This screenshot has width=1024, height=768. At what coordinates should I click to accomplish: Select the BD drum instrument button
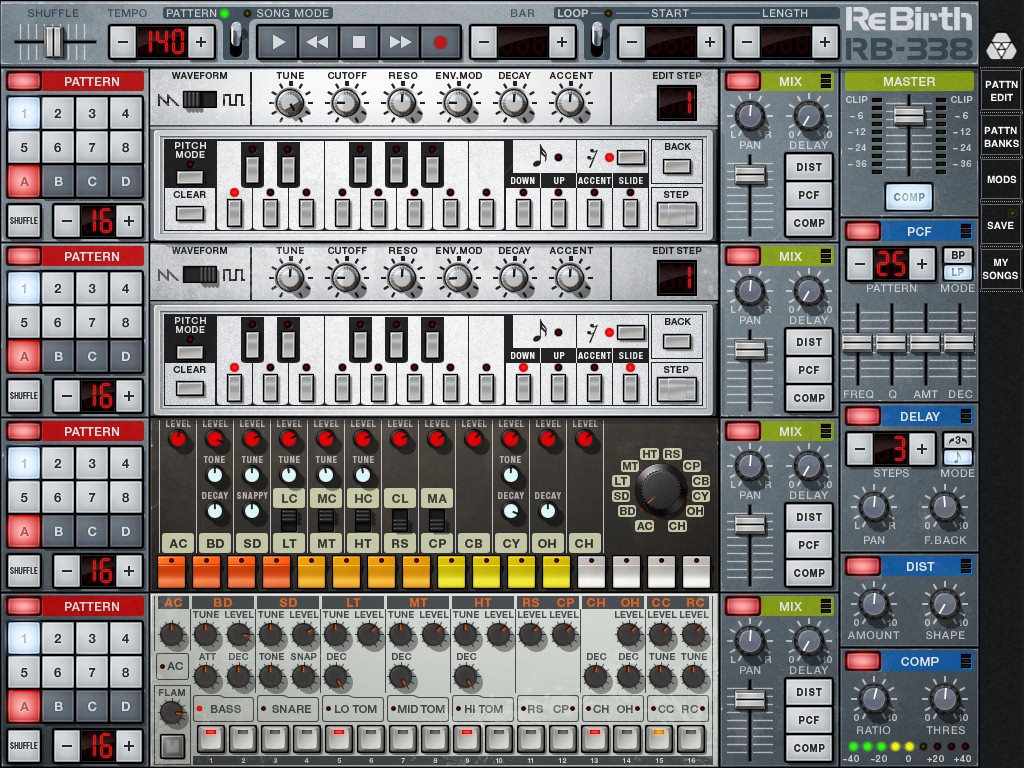tap(215, 543)
